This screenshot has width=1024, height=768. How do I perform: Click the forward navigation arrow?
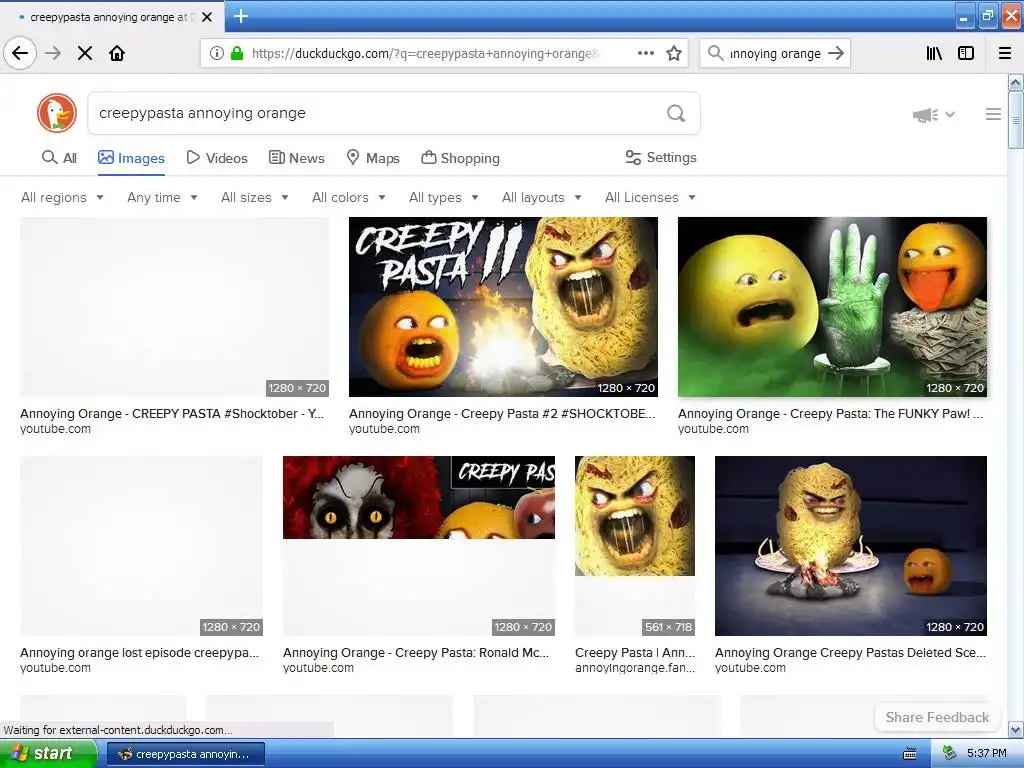(x=53, y=53)
